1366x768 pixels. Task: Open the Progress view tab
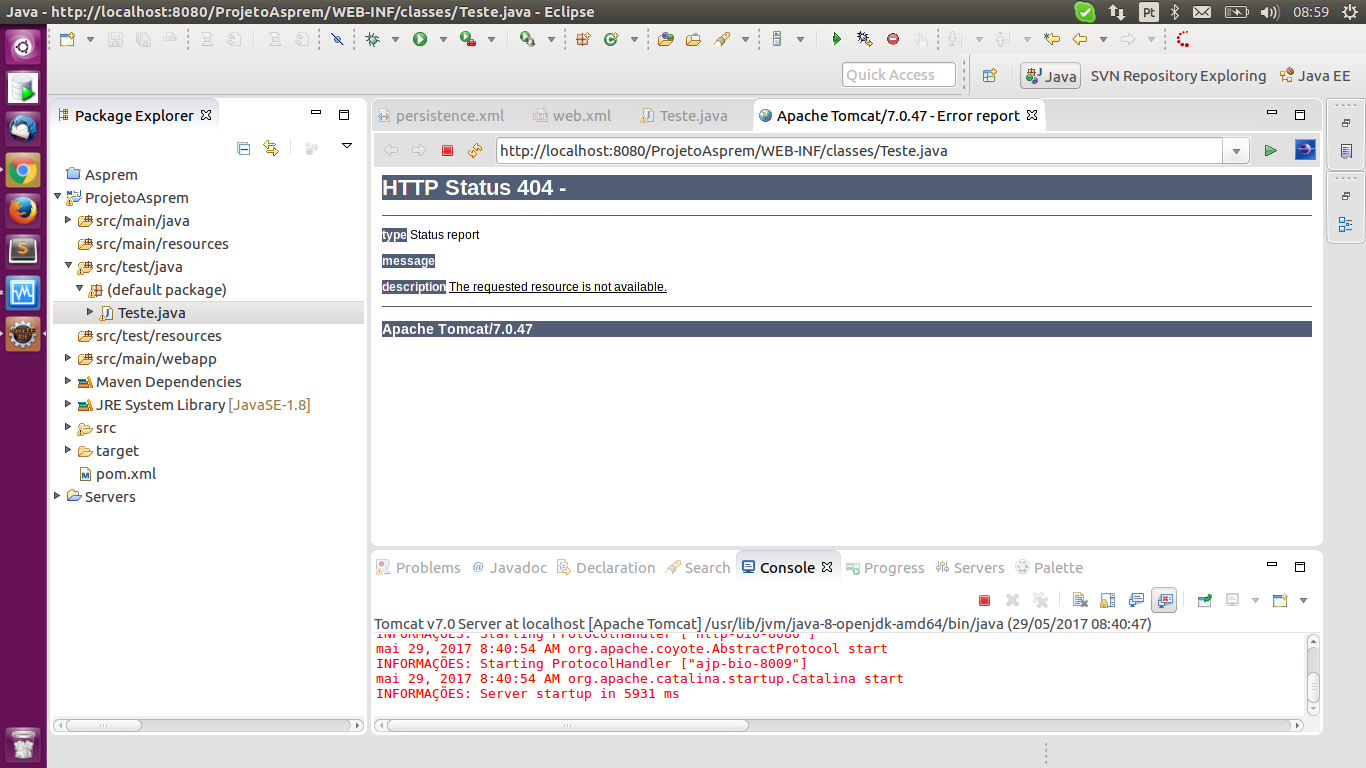(x=885, y=567)
